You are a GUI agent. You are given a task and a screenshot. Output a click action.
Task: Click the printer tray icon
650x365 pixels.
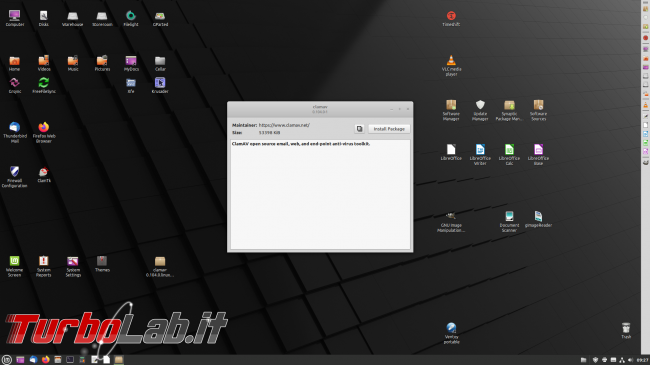pyautogui.click(x=604, y=360)
